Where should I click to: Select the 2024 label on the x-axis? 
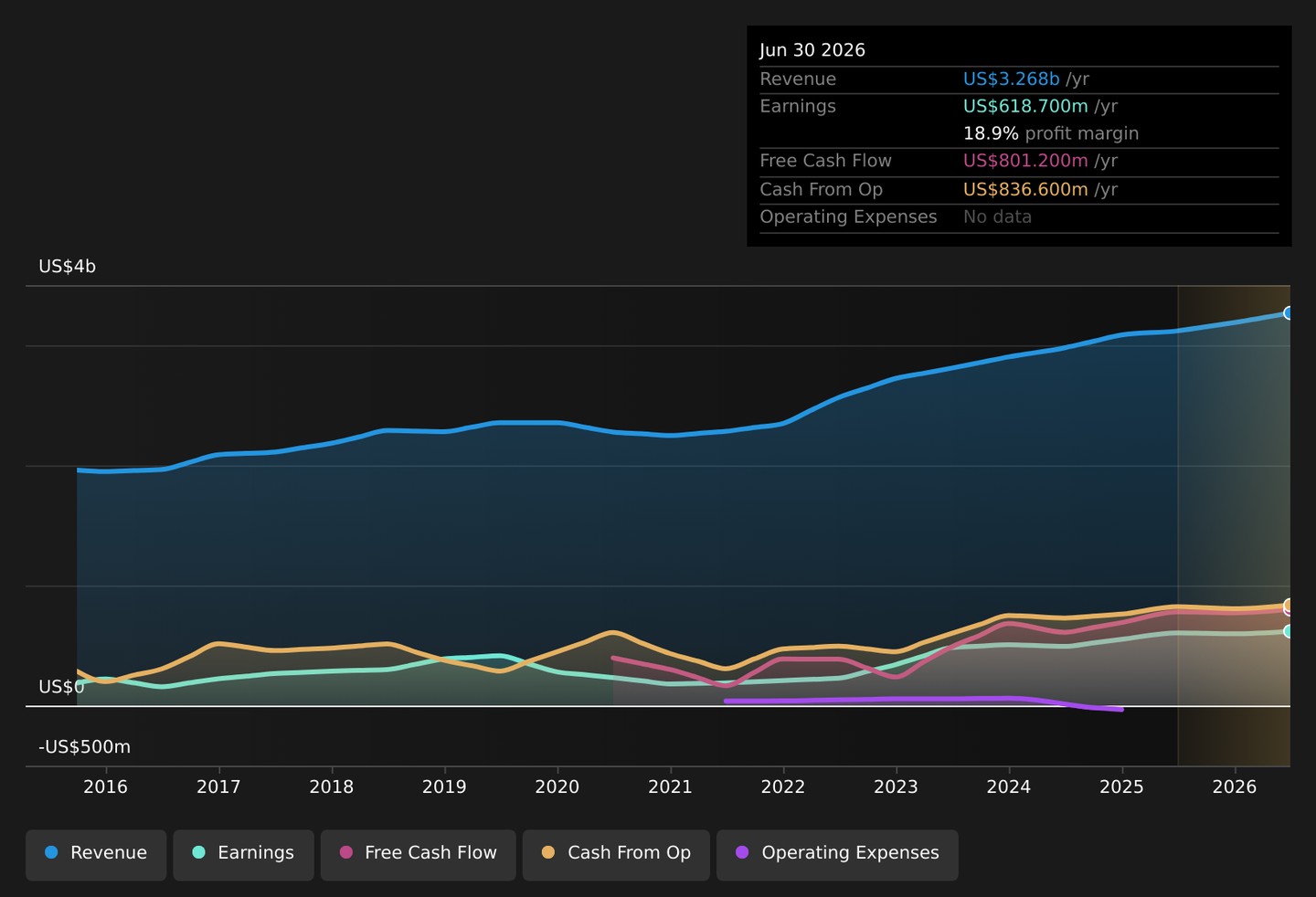(1009, 787)
